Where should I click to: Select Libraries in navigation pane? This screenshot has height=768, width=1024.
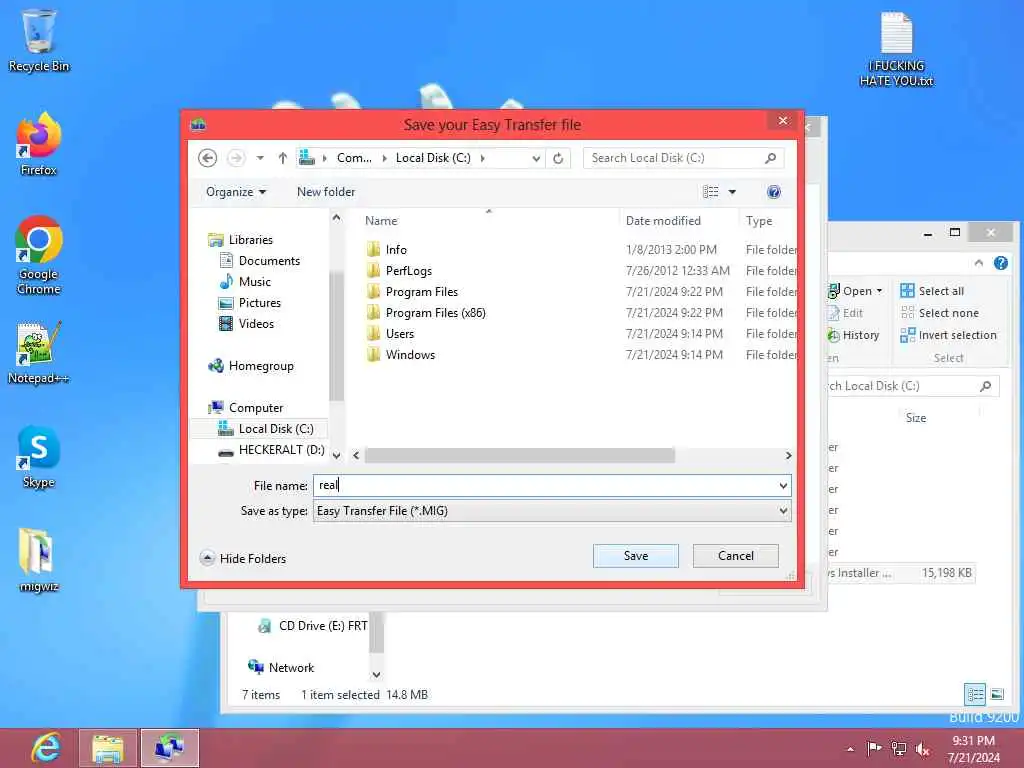tap(240, 240)
